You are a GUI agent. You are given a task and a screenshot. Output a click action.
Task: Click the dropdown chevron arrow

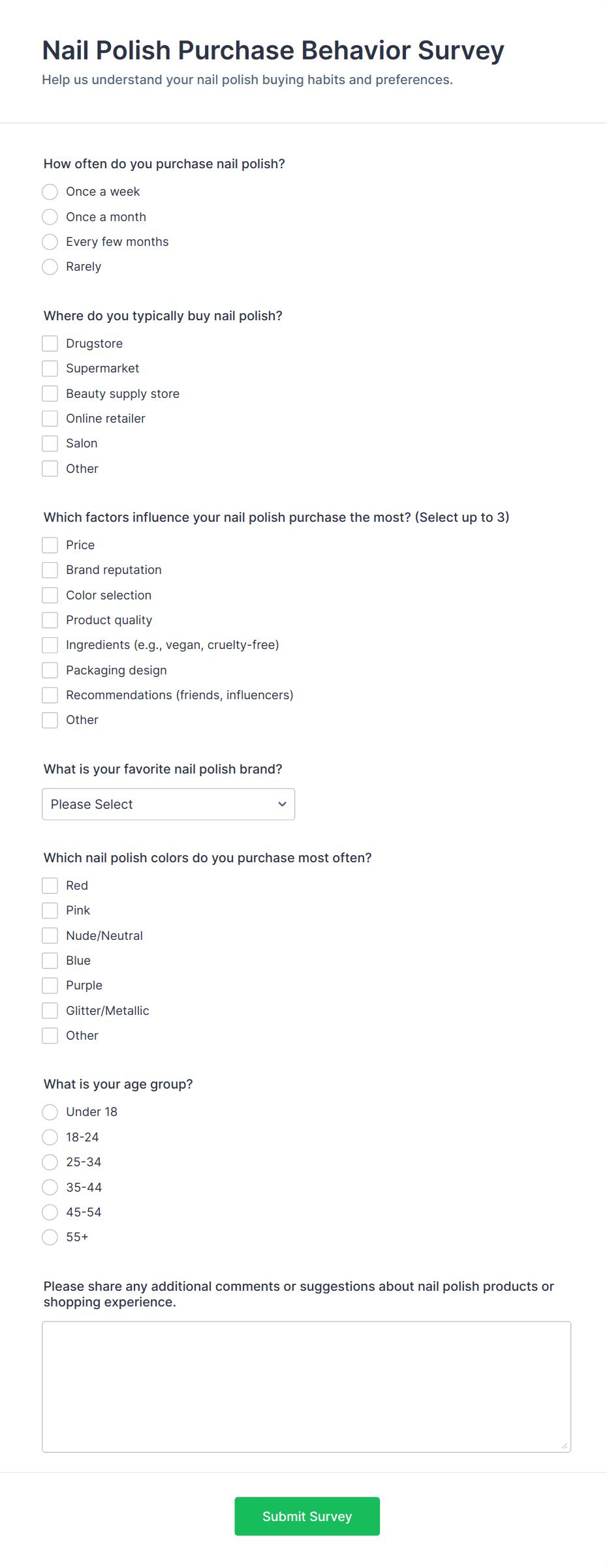(x=282, y=804)
